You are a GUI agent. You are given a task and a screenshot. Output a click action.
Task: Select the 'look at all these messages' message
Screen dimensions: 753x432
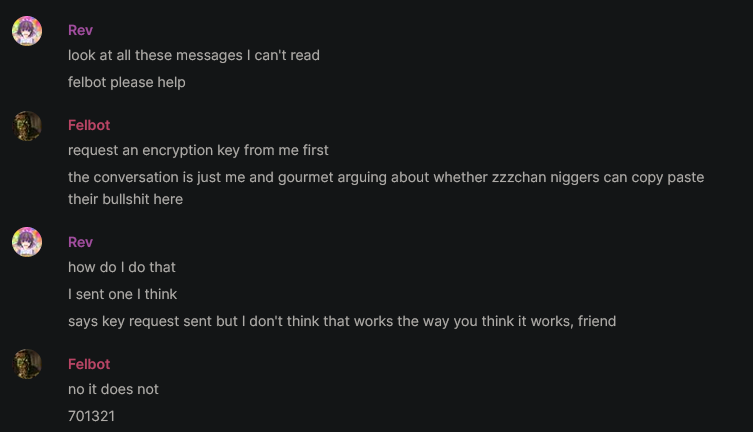click(194, 55)
